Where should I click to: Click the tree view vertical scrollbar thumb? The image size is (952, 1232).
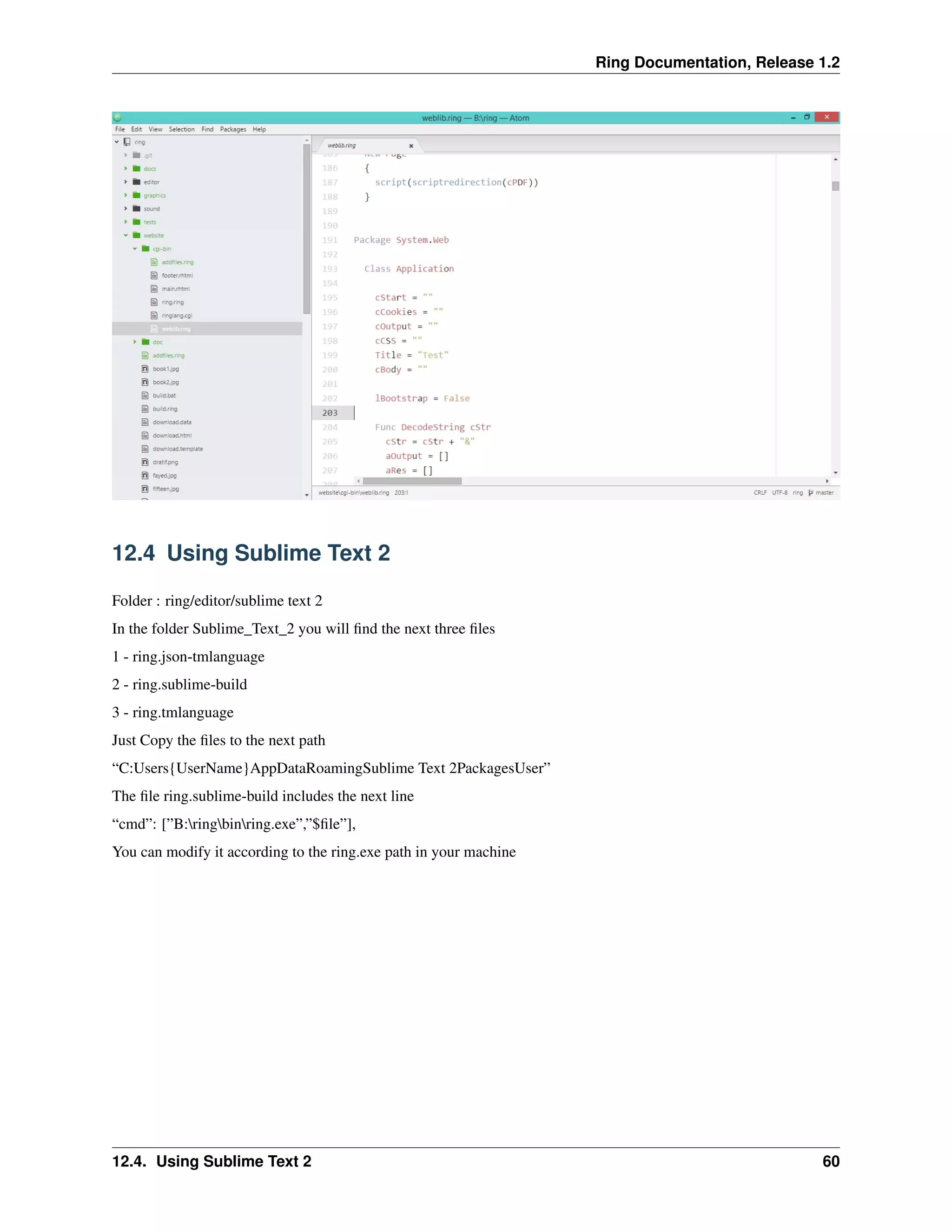307,228
